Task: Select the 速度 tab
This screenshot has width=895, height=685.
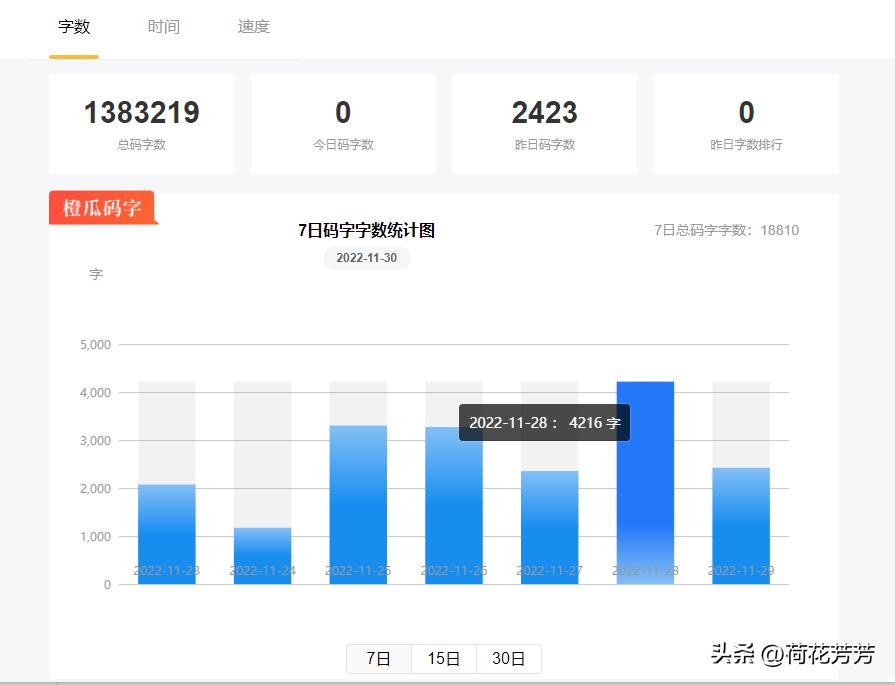Action: [x=254, y=27]
